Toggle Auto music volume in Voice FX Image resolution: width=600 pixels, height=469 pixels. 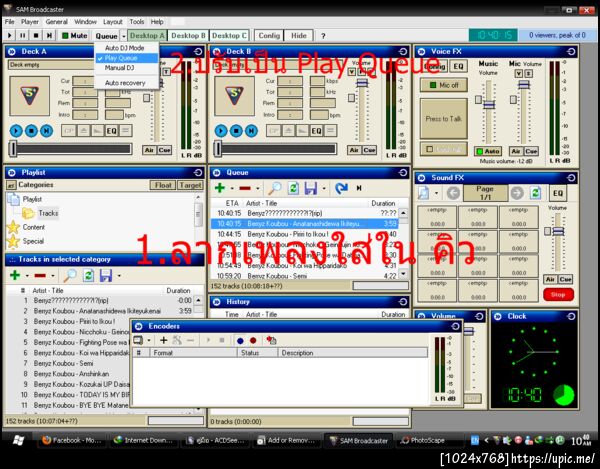[x=488, y=151]
